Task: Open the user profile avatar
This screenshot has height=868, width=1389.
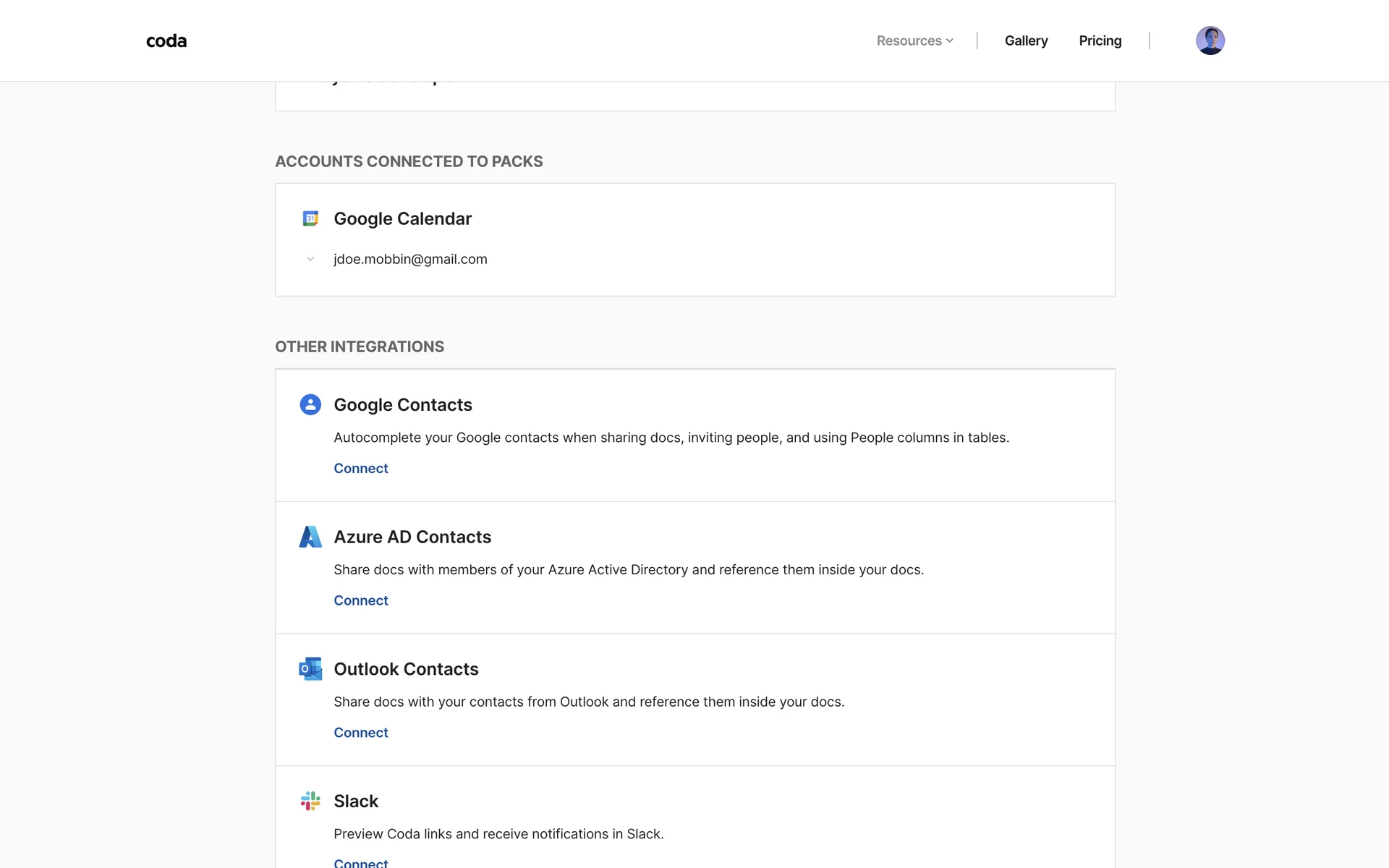Action: click(x=1210, y=41)
